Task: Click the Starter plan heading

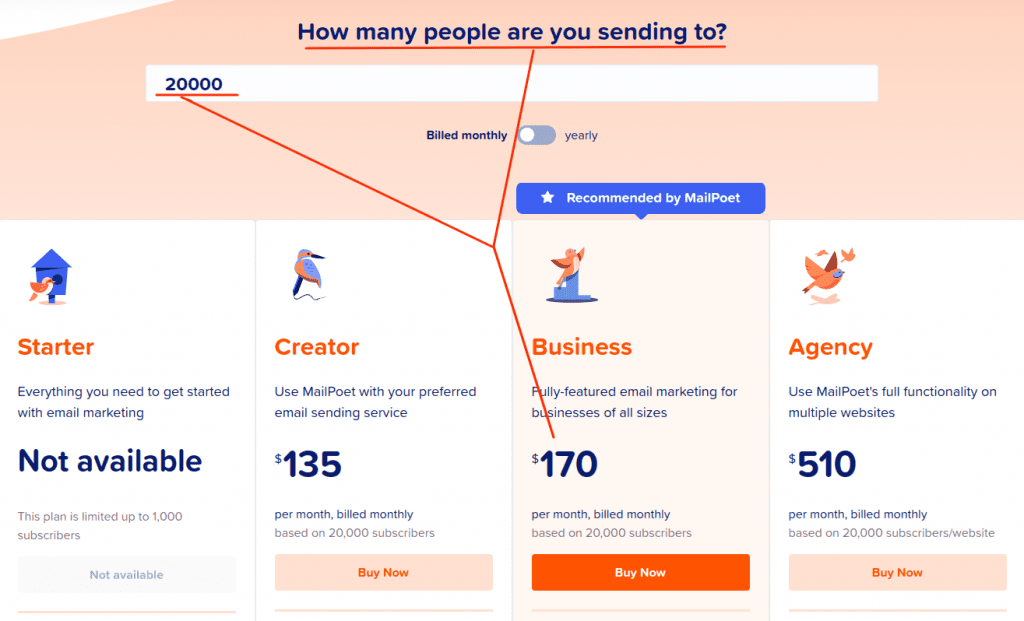Action: point(56,347)
